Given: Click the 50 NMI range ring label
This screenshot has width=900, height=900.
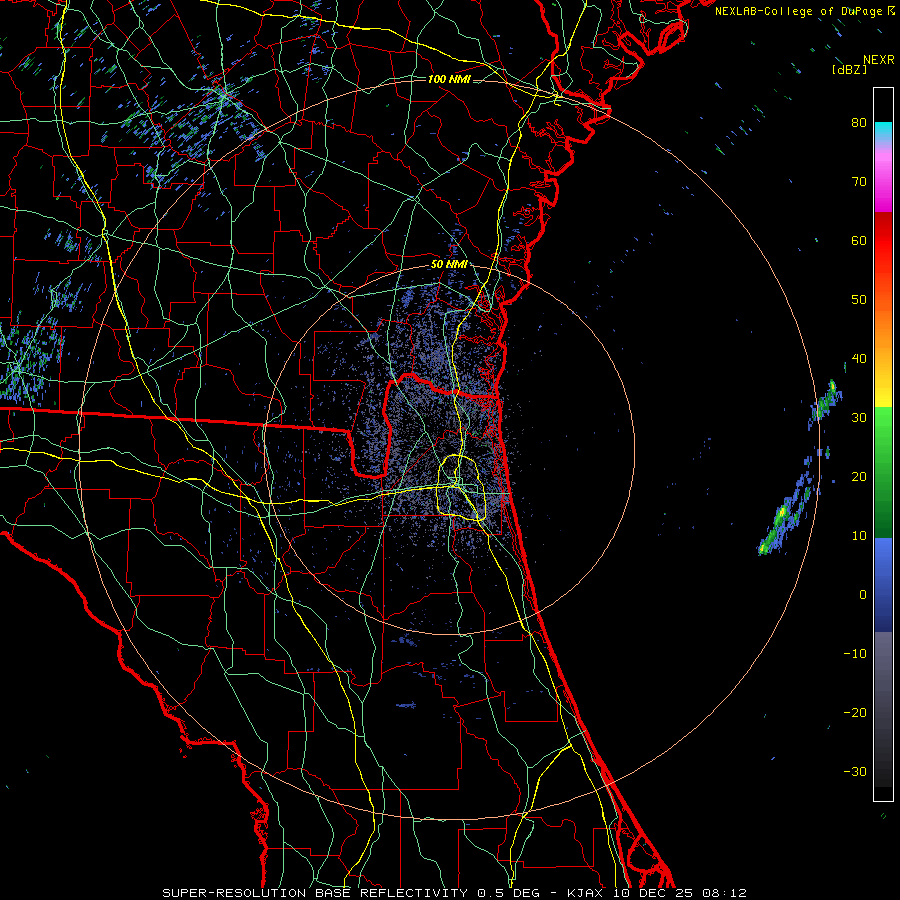Looking at the screenshot, I should pos(449,265).
